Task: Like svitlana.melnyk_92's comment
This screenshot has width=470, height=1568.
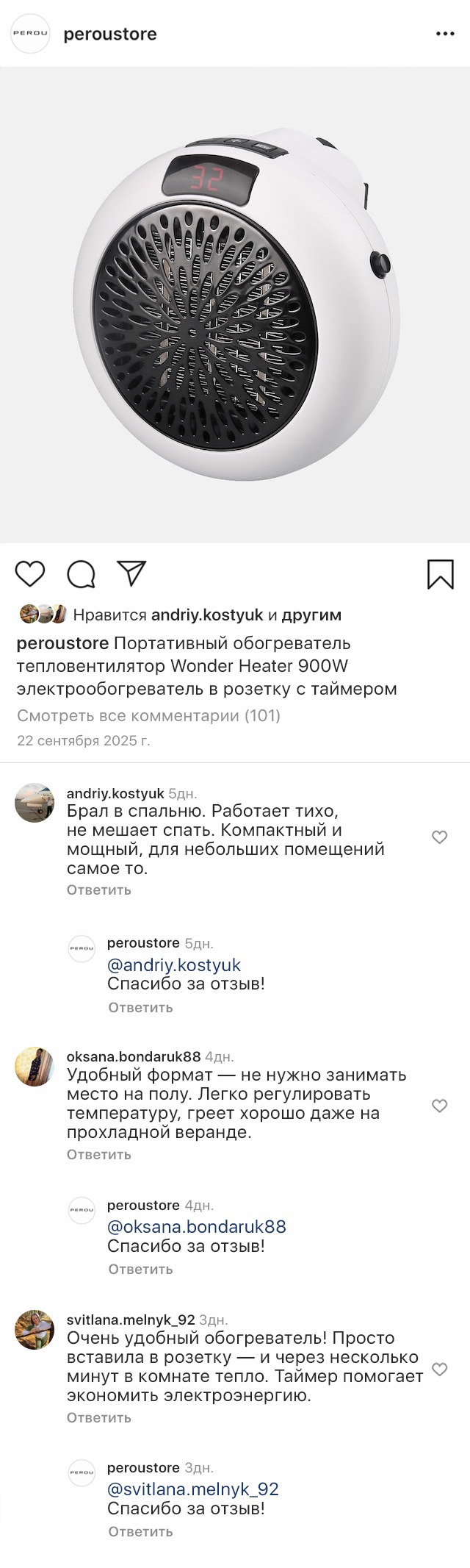Action: pos(439,1370)
